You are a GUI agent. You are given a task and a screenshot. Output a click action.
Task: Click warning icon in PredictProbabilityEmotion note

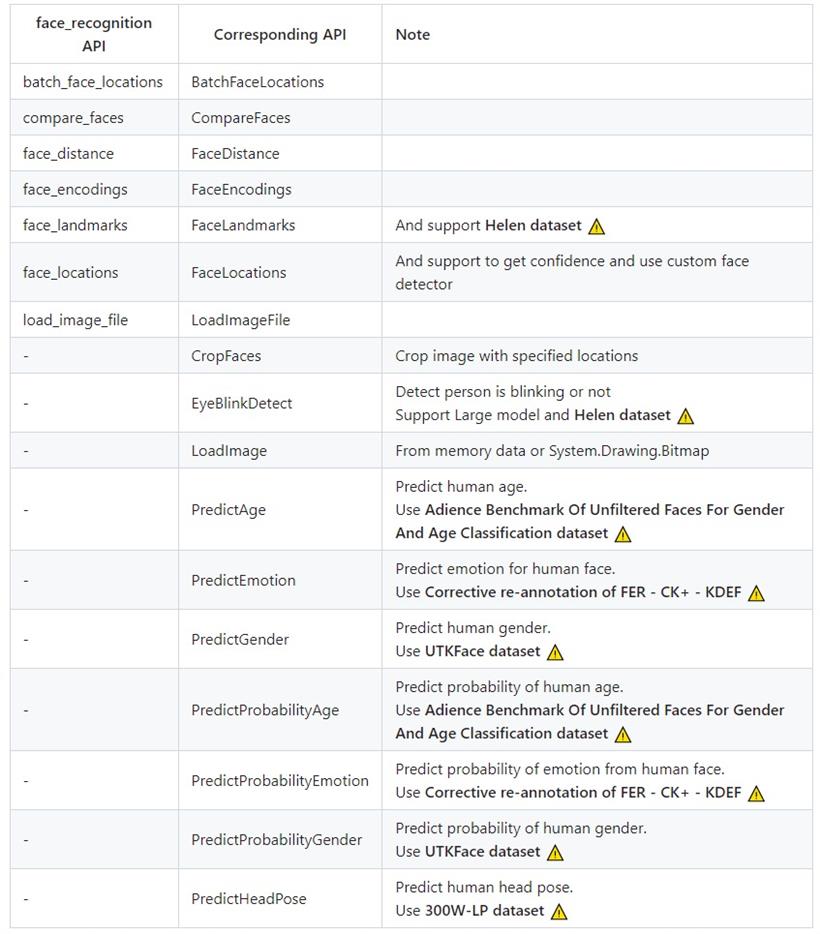pos(756,793)
